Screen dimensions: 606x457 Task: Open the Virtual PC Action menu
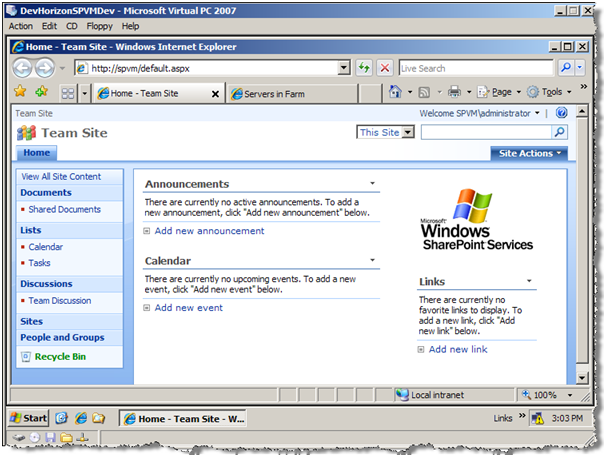[21, 26]
